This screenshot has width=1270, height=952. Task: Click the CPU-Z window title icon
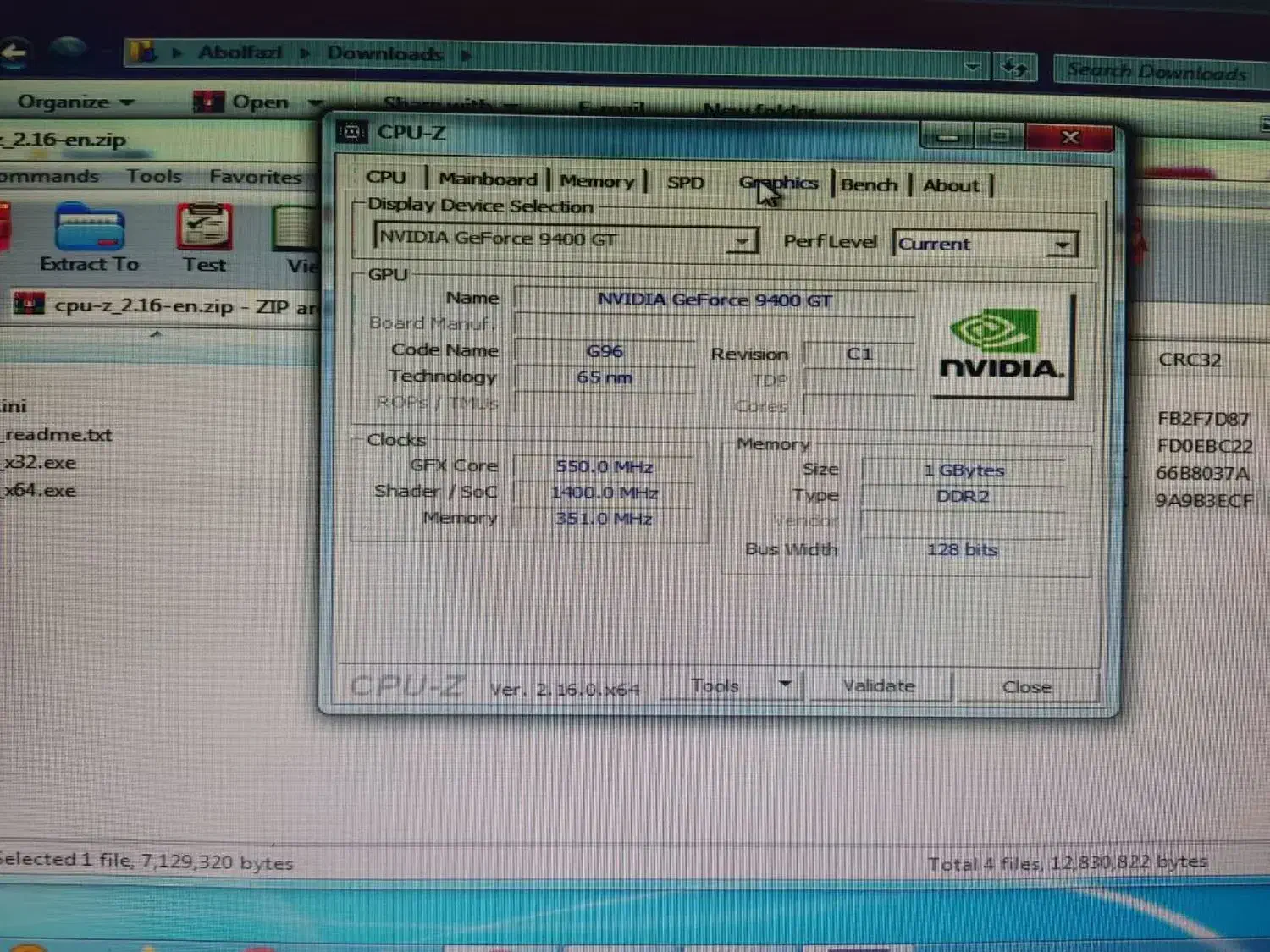click(x=351, y=132)
